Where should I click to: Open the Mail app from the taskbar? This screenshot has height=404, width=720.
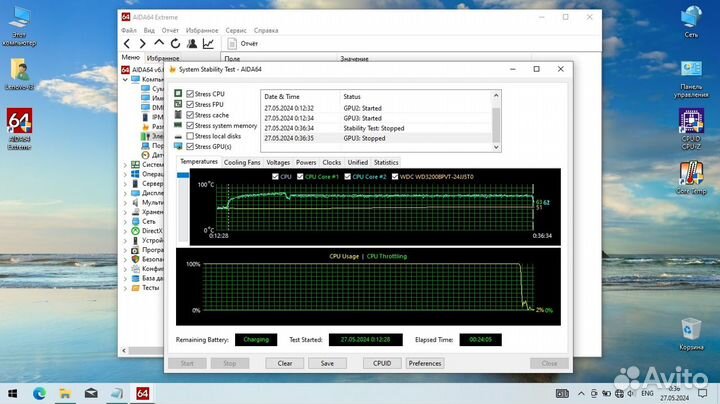[x=91, y=393]
